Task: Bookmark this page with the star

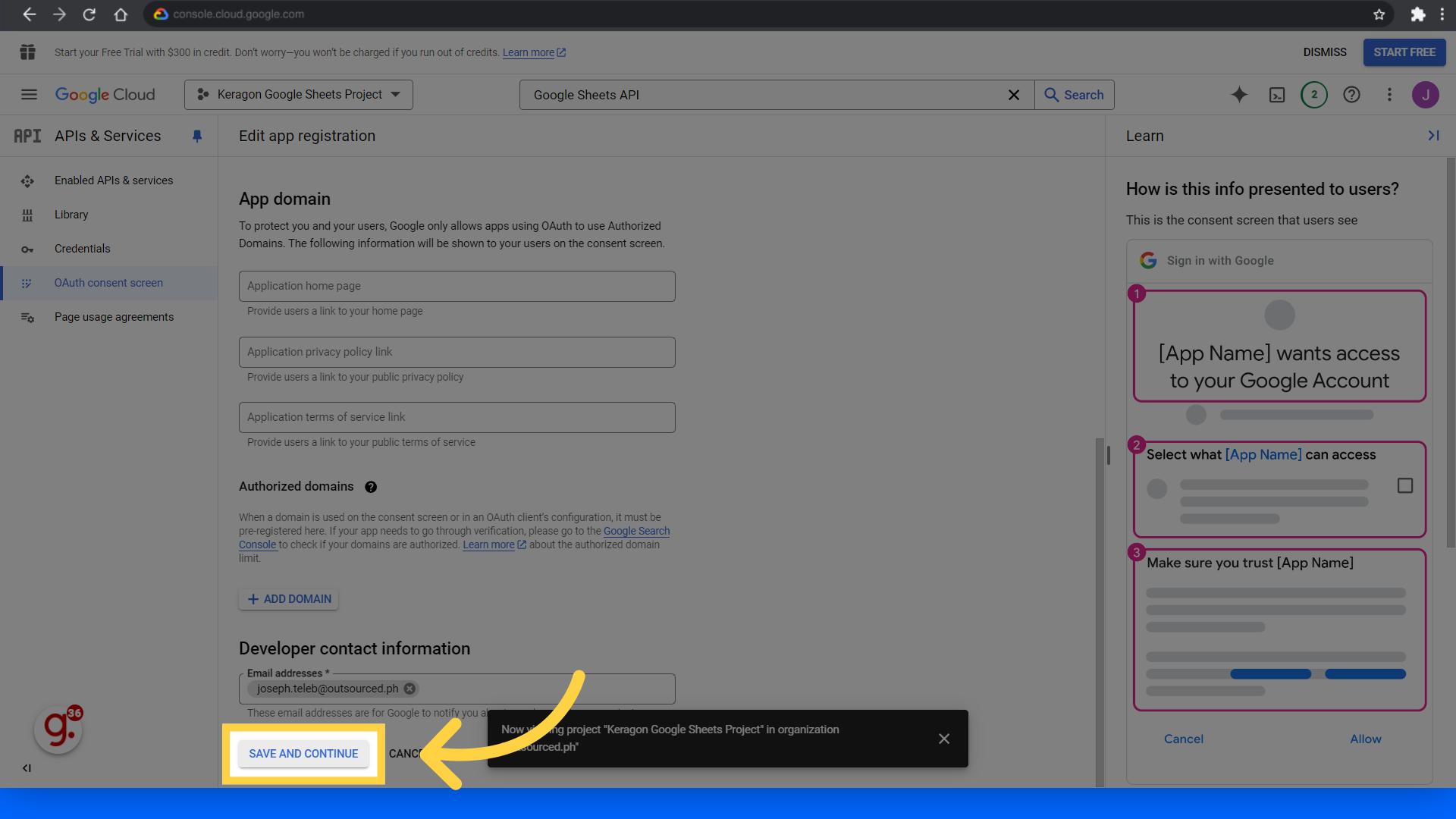Action: 1379,14
